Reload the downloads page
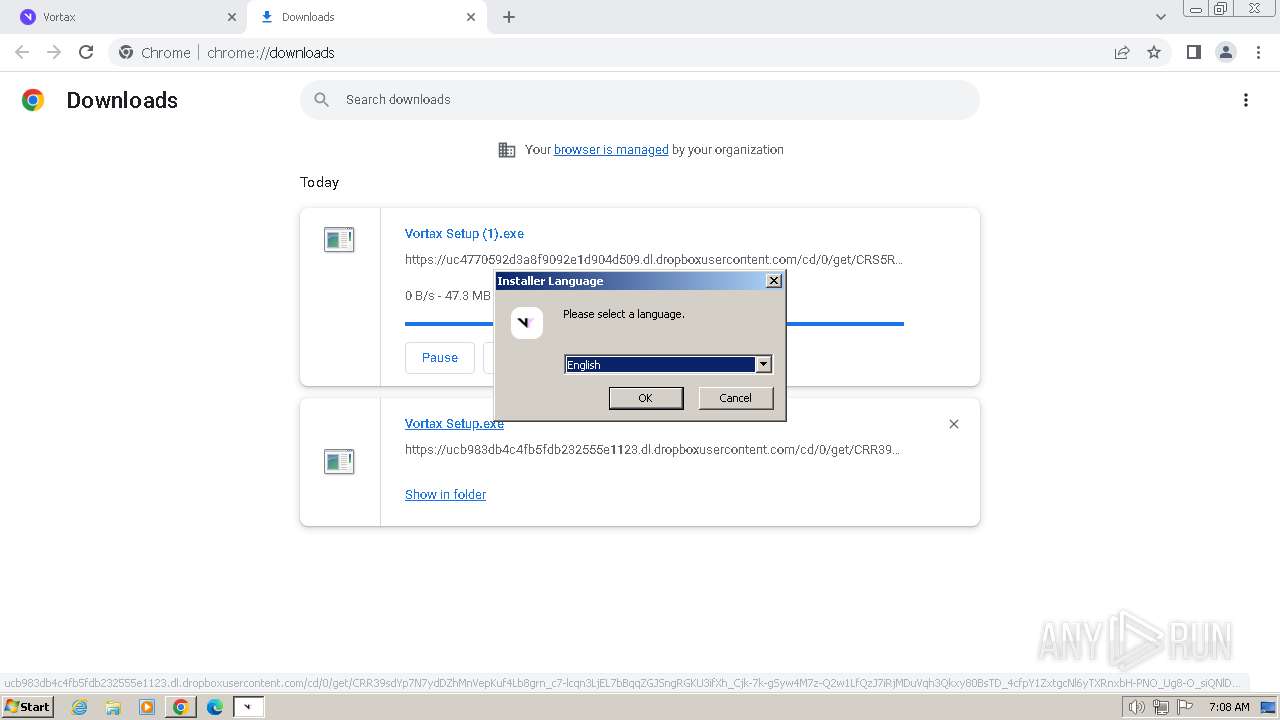Screen dimensions: 1280x720 click(86, 52)
